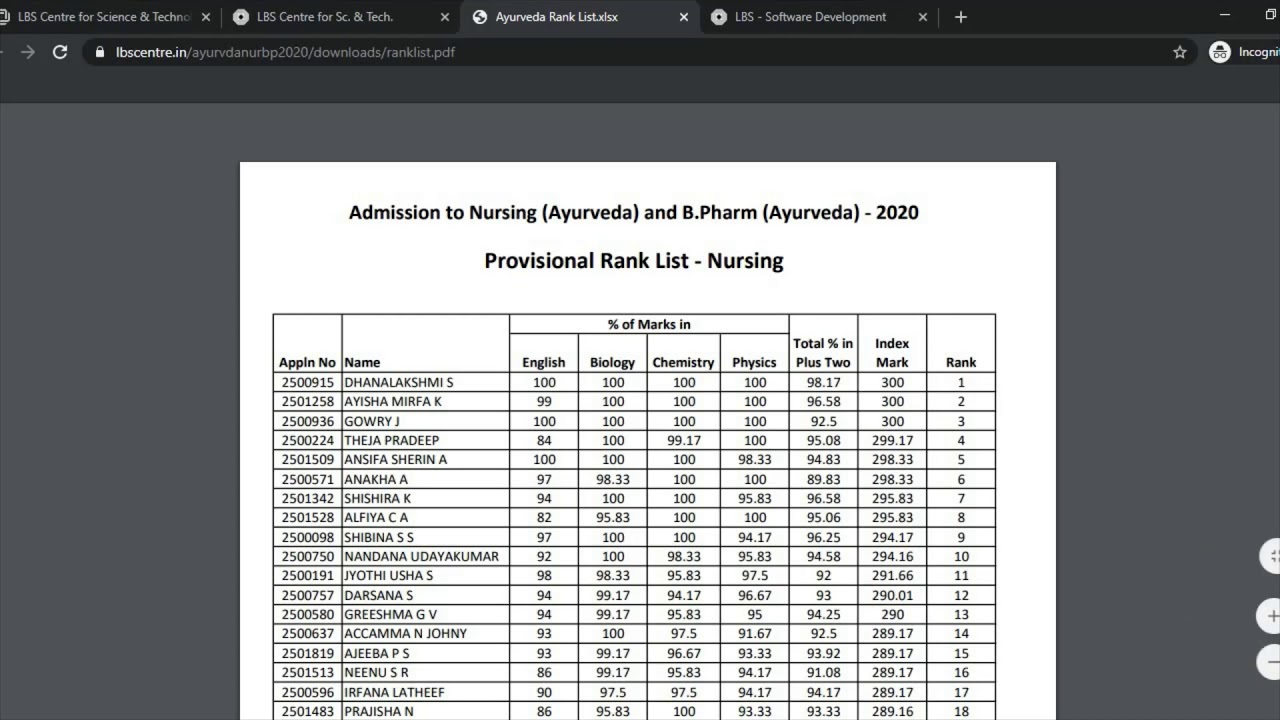The image size is (1280, 720).
Task: Click the Index Mark column header
Action: click(x=892, y=352)
